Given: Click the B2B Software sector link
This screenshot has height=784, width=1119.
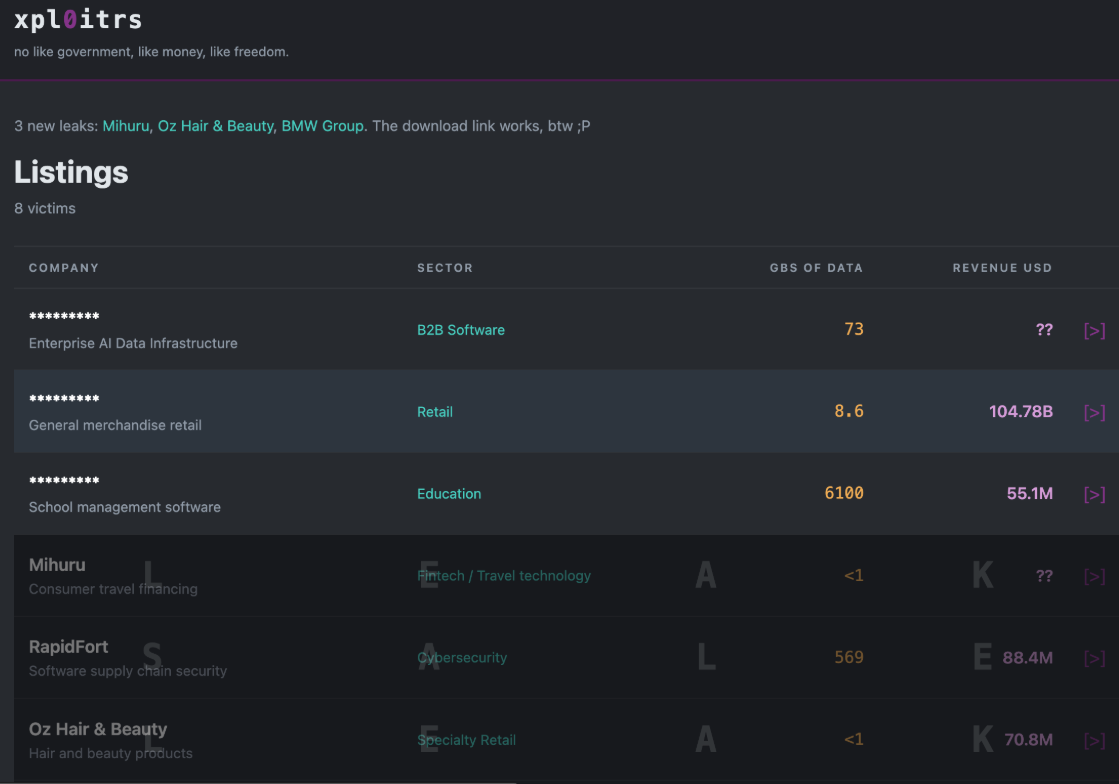Looking at the screenshot, I should [x=461, y=330].
